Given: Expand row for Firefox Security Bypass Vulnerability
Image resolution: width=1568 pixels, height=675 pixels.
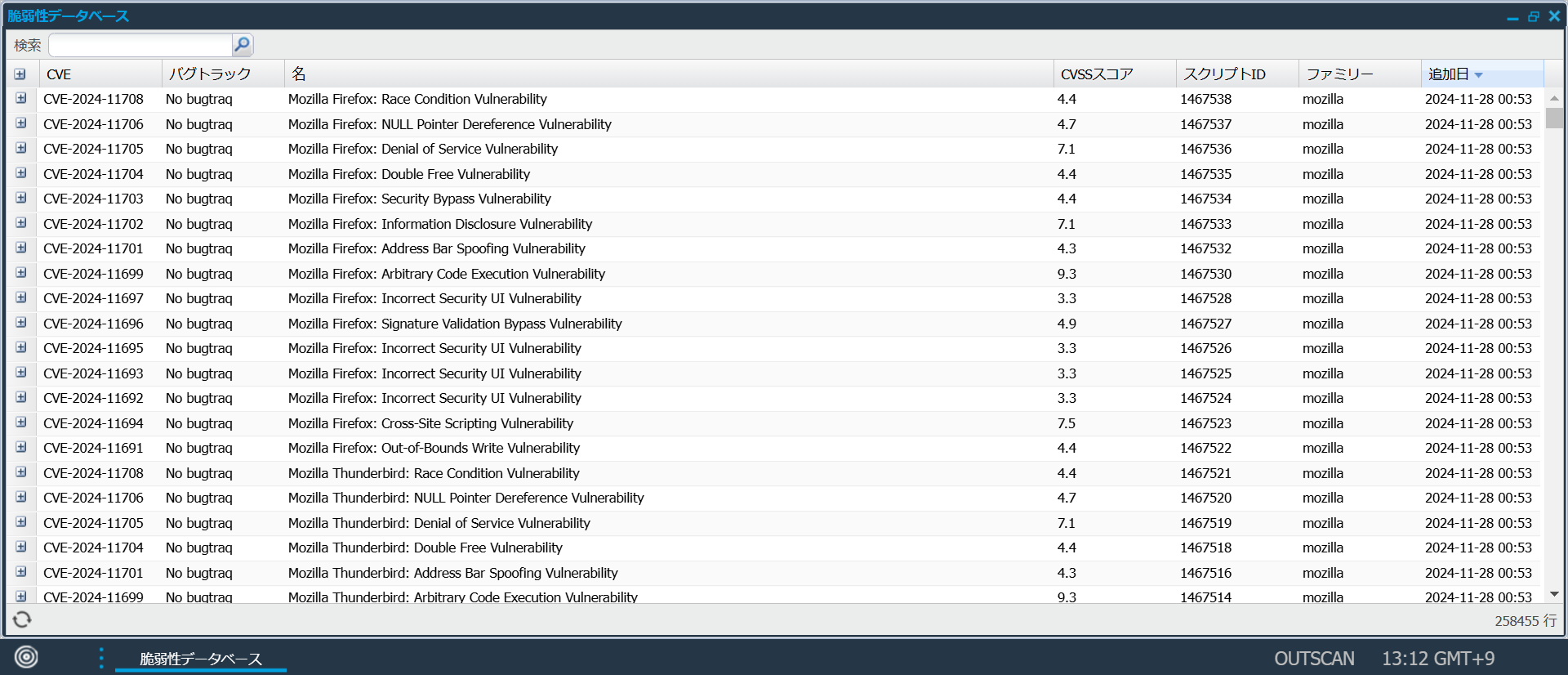Looking at the screenshot, I should (x=21, y=199).
